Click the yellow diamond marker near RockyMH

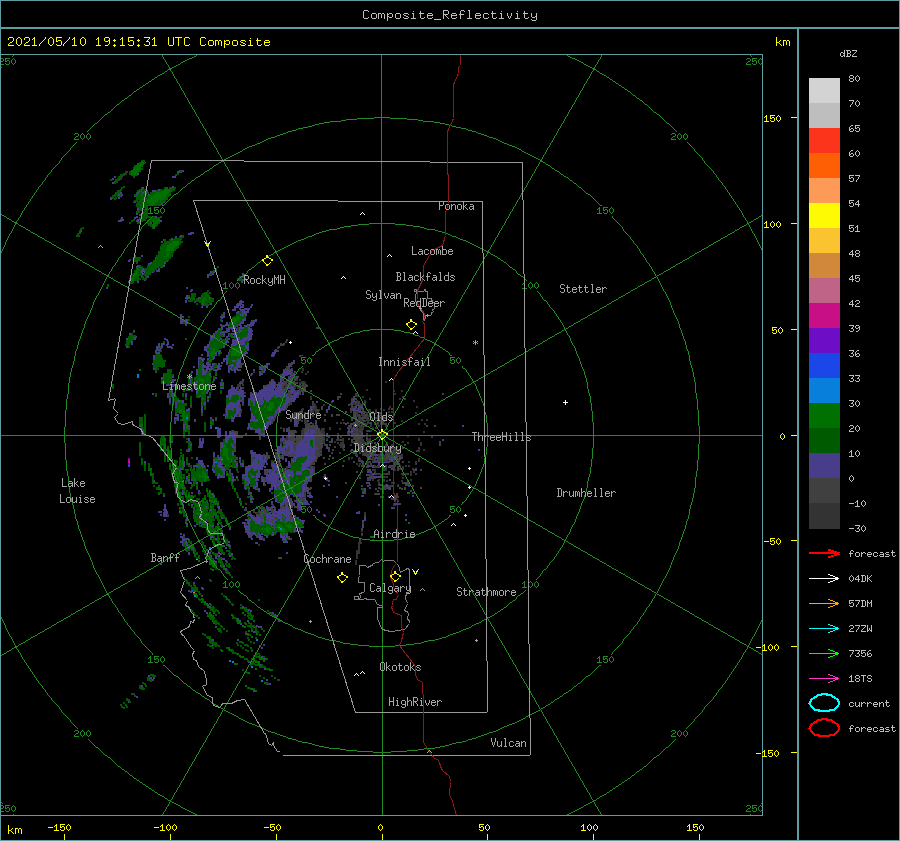click(267, 261)
